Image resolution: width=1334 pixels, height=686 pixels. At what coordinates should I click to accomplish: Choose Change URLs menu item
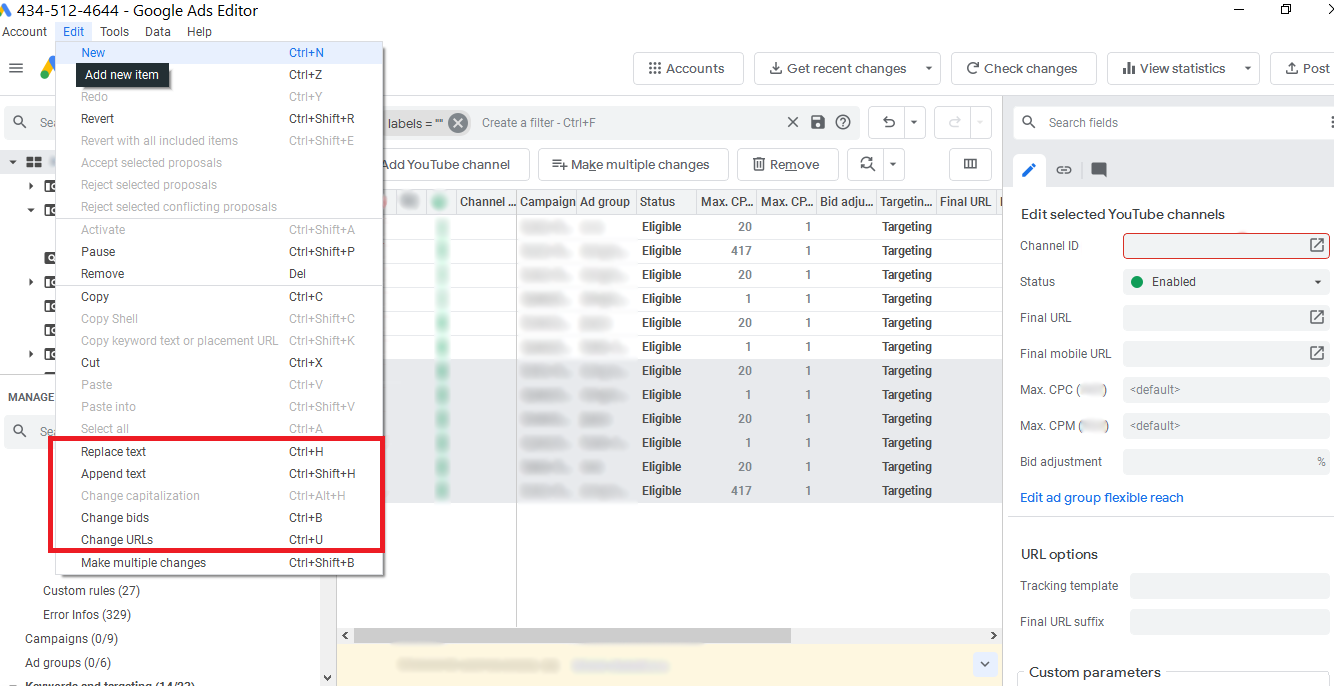(x=219, y=539)
